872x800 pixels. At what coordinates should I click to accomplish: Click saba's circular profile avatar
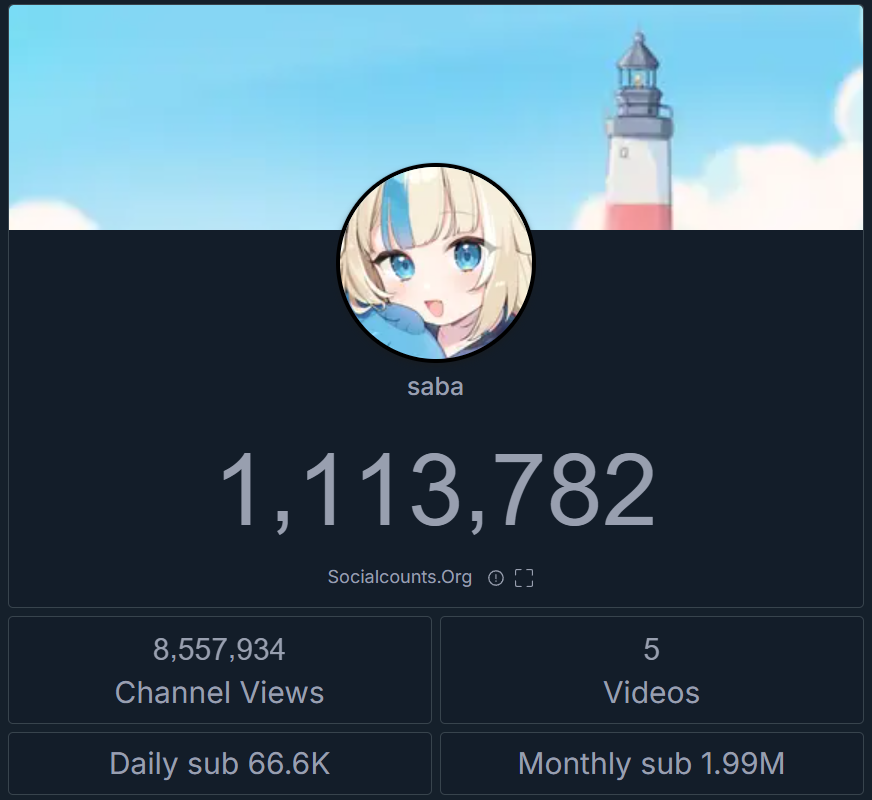436,261
